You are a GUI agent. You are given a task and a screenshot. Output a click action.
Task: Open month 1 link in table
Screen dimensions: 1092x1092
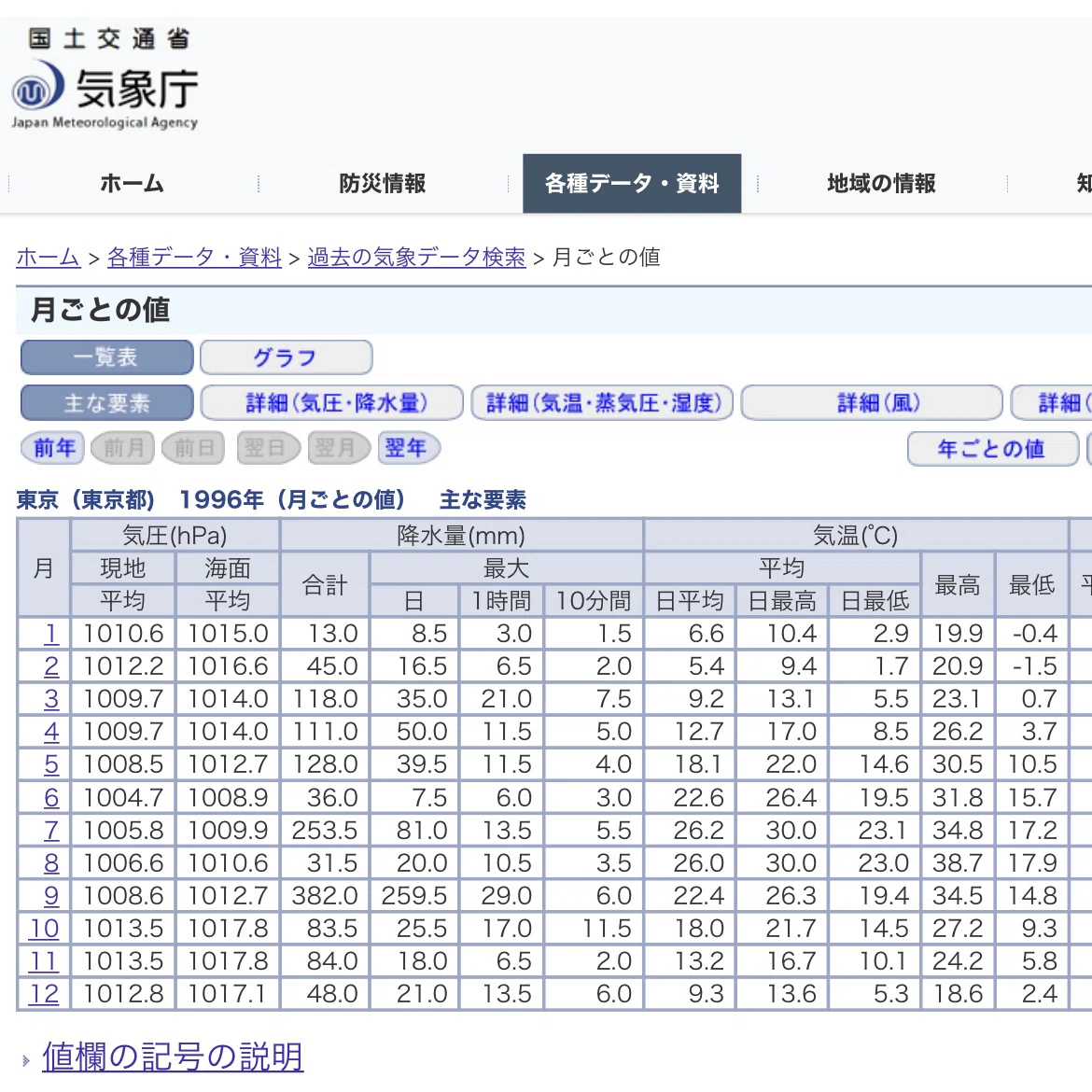point(50,634)
